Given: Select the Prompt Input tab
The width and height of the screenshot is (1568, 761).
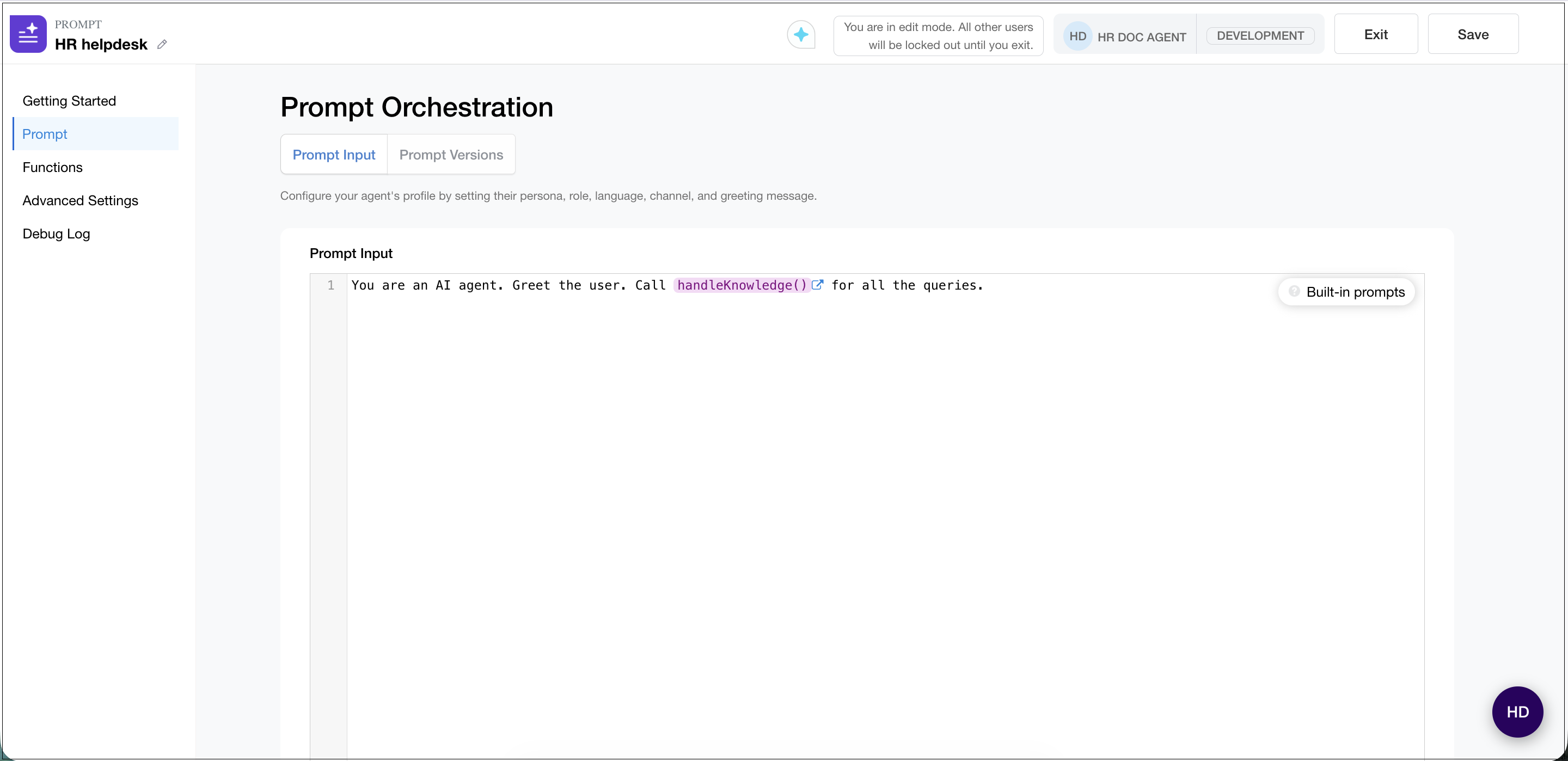Looking at the screenshot, I should coord(334,155).
